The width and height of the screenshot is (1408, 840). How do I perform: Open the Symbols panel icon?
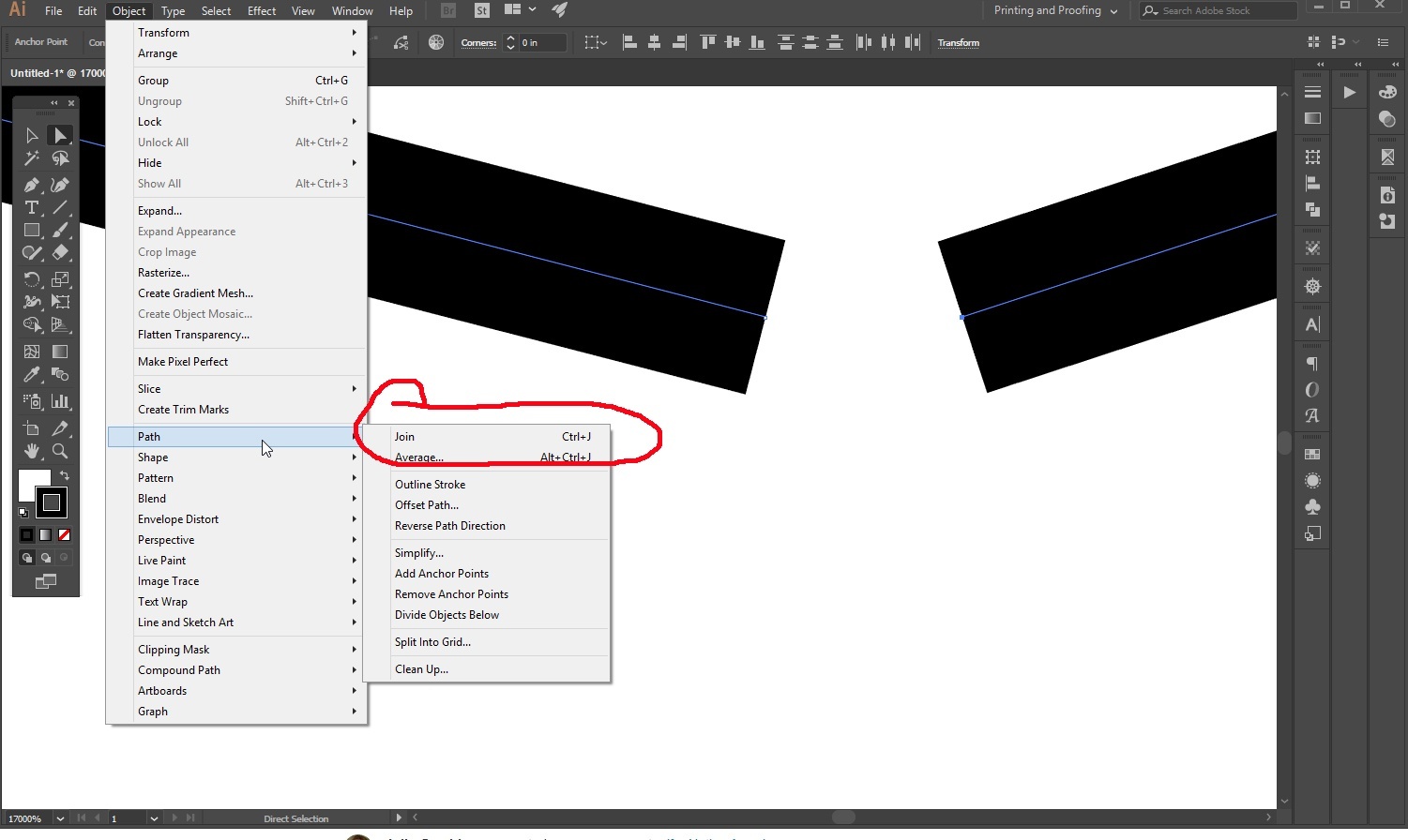[1312, 506]
